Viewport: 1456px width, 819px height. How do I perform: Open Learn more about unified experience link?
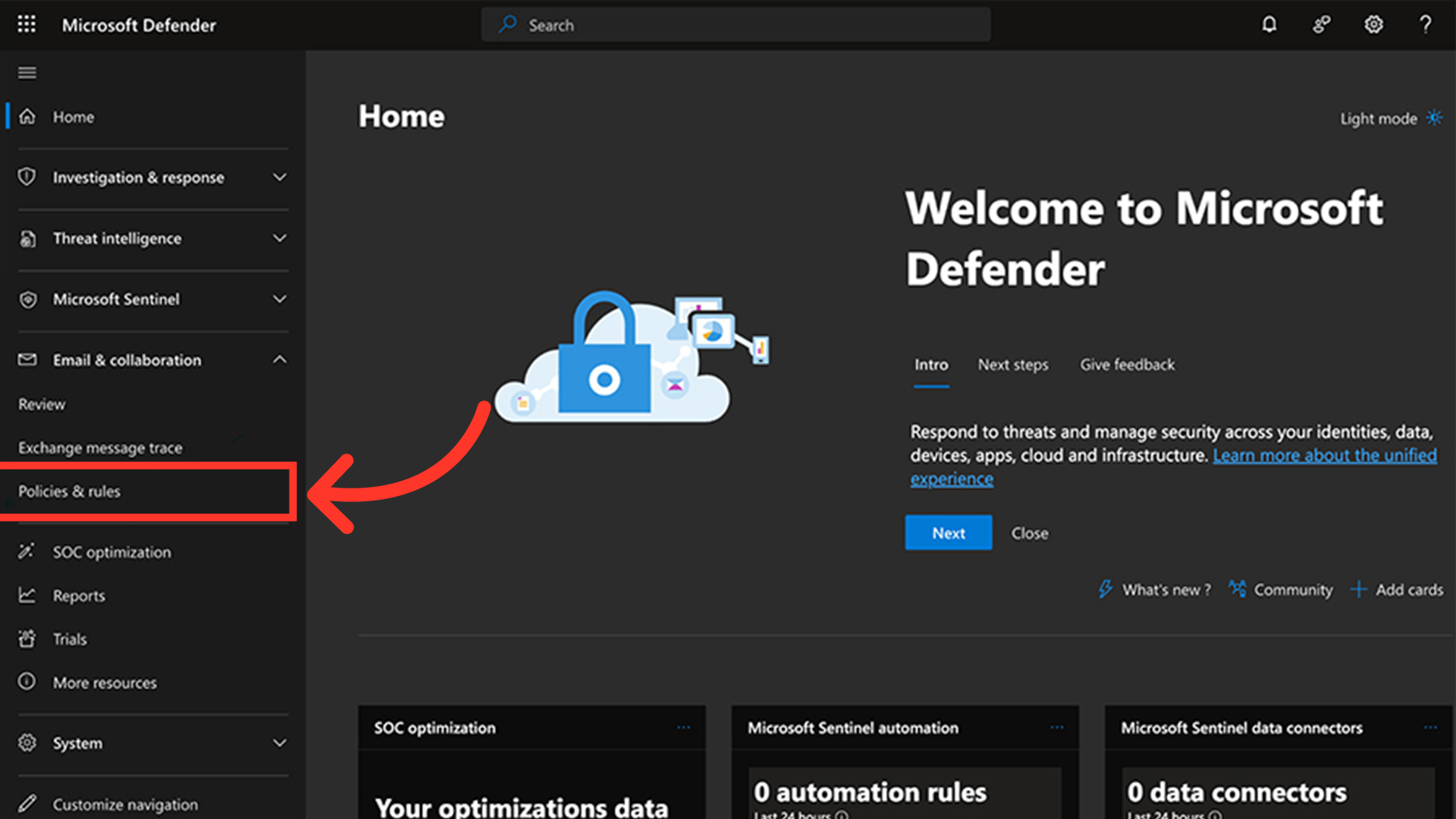click(x=1324, y=456)
